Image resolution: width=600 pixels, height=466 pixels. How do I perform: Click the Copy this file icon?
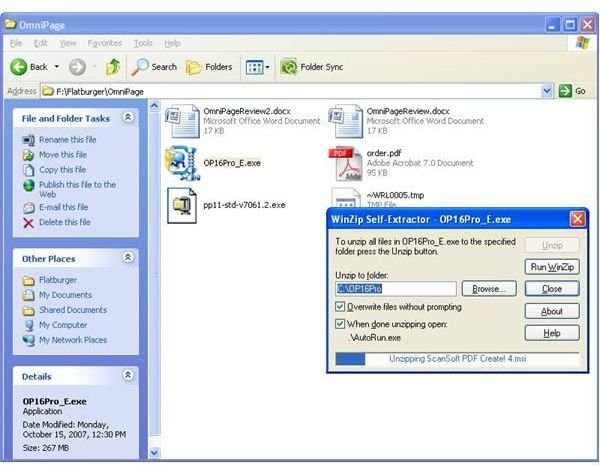[29, 170]
